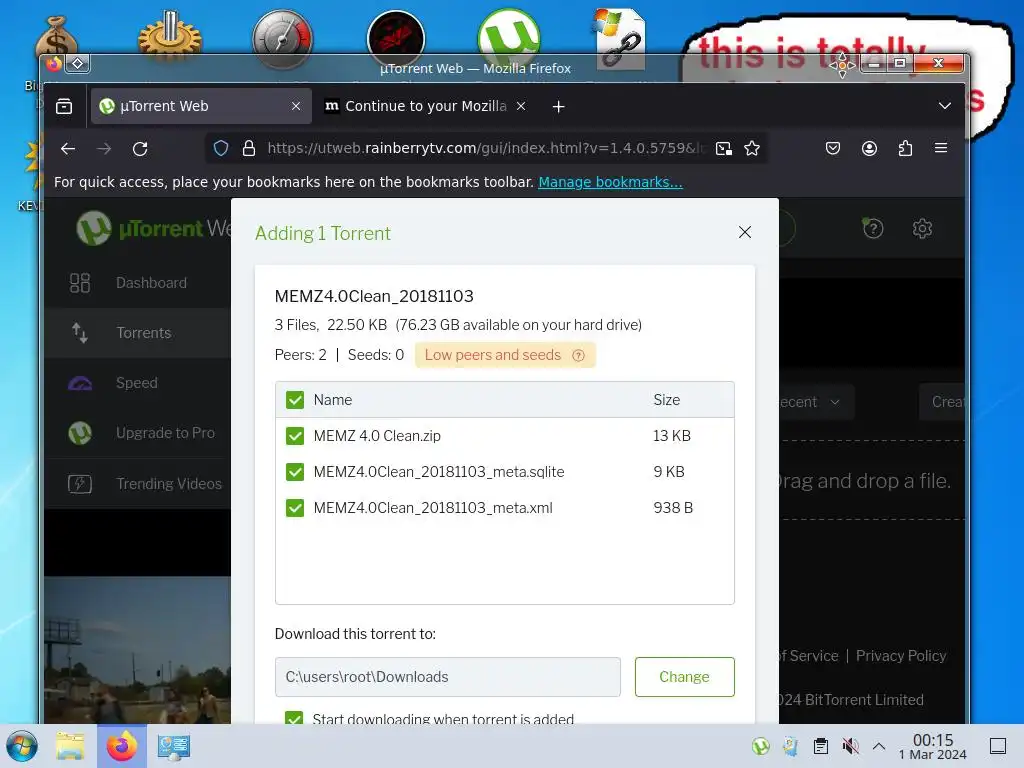The image size is (1024, 768).
Task: Open a new Firefox tab
Action: pyautogui.click(x=558, y=106)
